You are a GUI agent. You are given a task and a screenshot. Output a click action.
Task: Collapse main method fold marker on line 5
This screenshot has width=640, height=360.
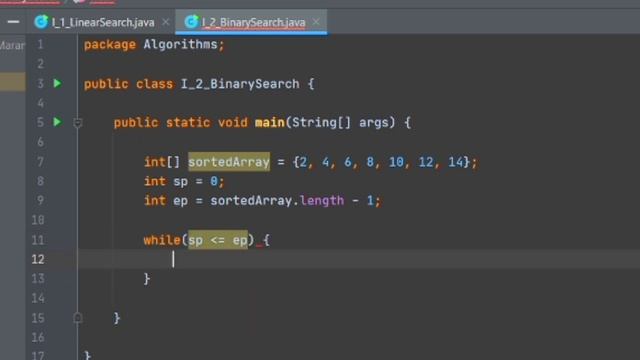[x=78, y=122]
